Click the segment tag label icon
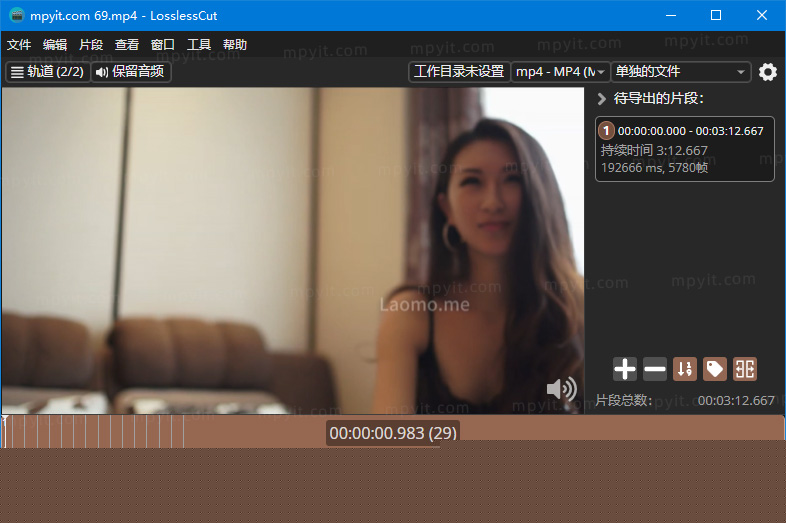The image size is (786, 523). [x=715, y=369]
